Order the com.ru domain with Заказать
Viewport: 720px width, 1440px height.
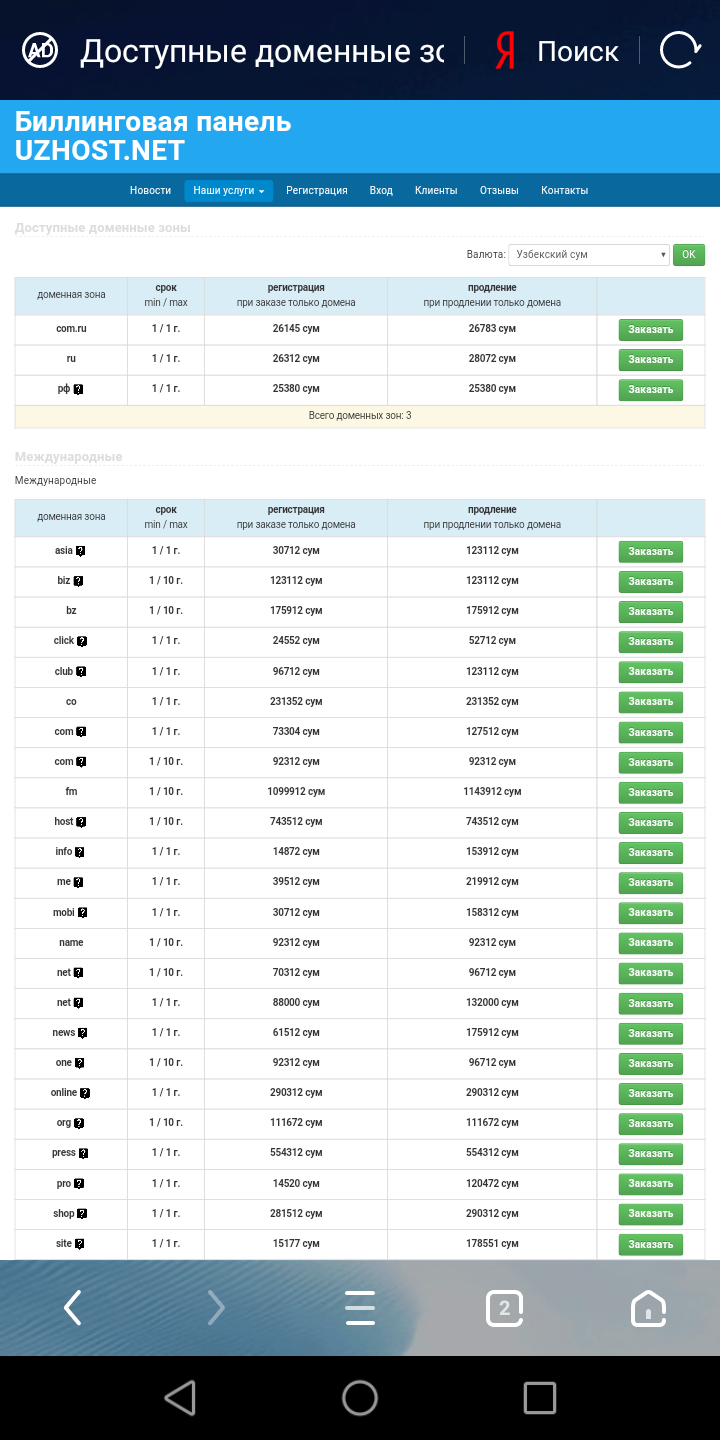tap(650, 330)
